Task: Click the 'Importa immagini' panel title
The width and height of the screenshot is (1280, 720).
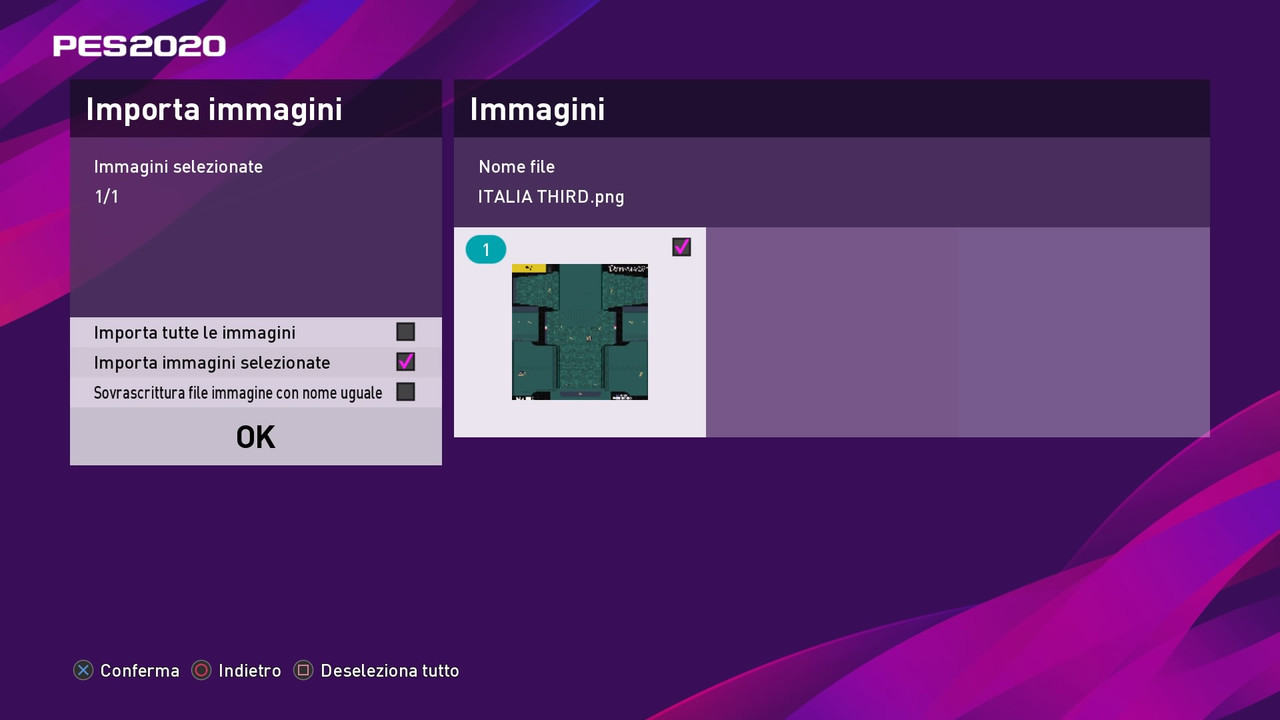Action: [x=214, y=109]
